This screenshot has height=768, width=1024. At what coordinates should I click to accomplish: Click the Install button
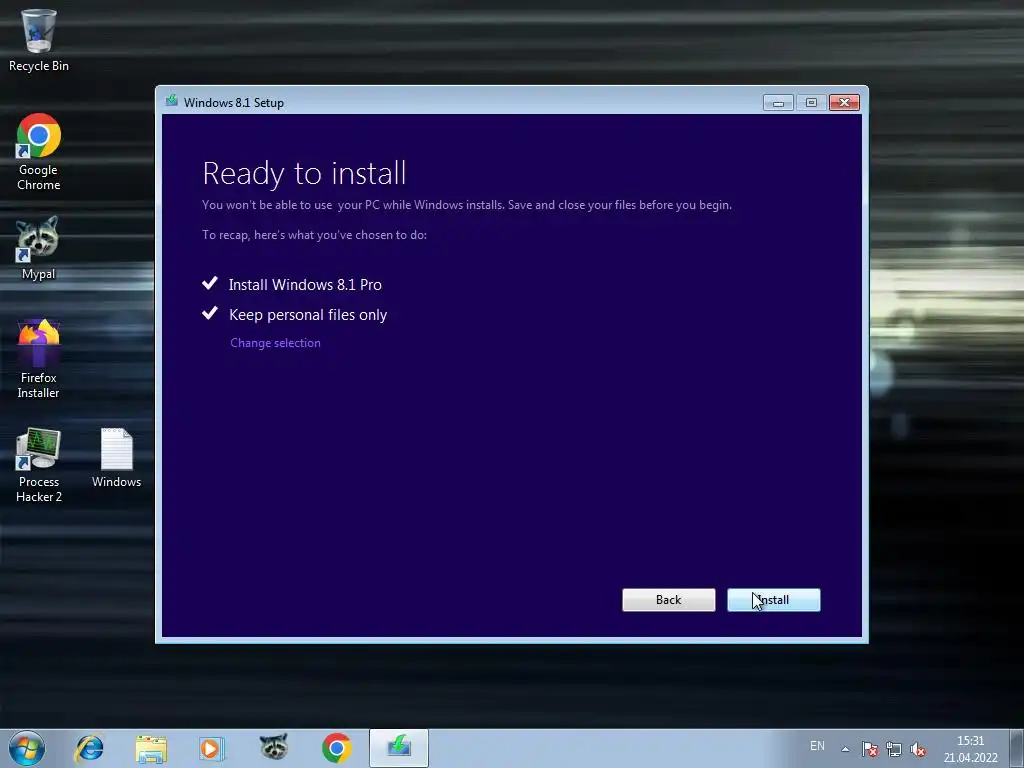click(x=774, y=600)
